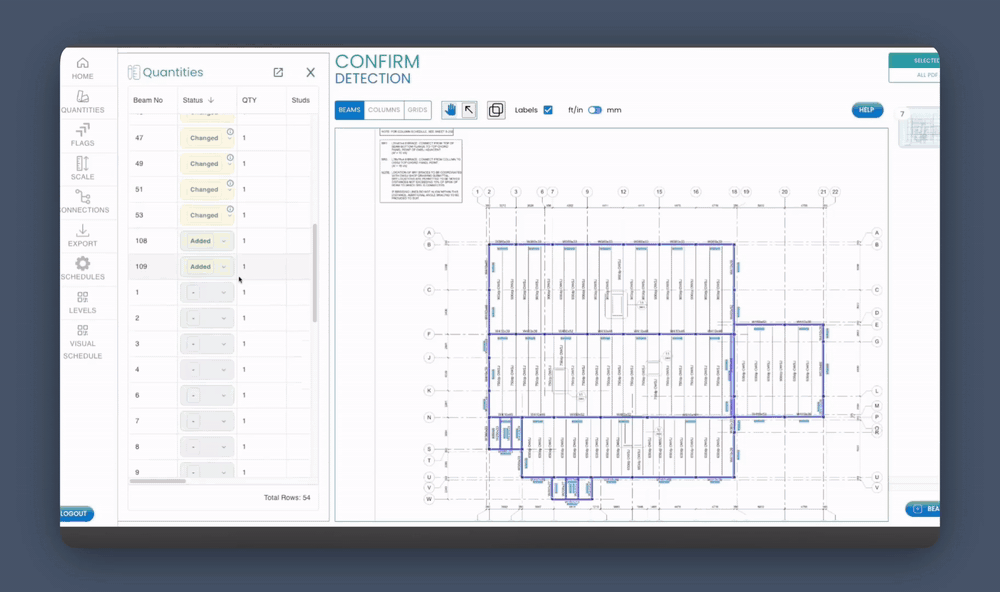1000x592 pixels.
Task: Open status dropdown for beam 109
Action: click(x=207, y=267)
